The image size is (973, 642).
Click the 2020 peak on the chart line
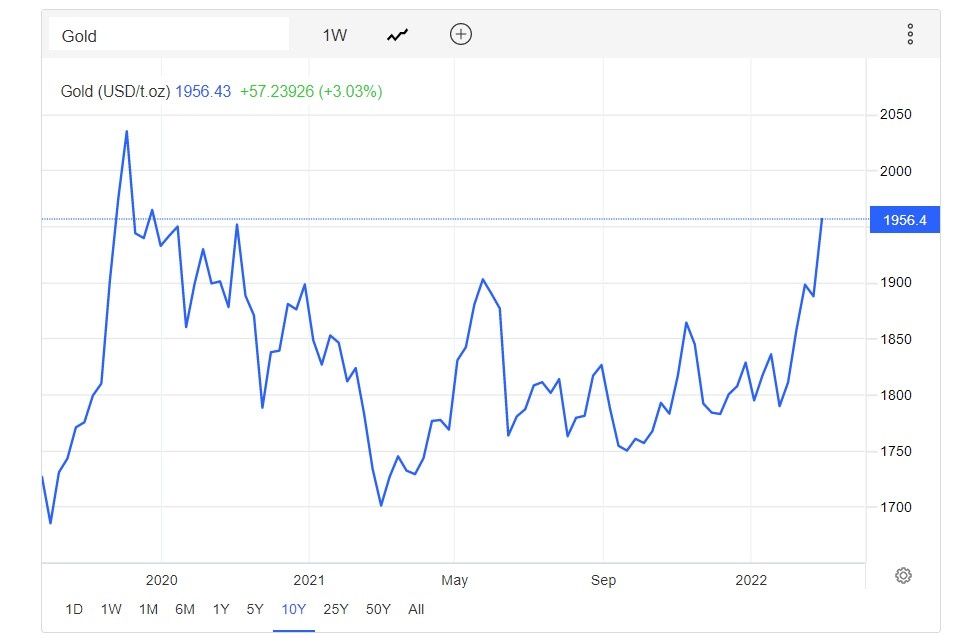(126, 131)
